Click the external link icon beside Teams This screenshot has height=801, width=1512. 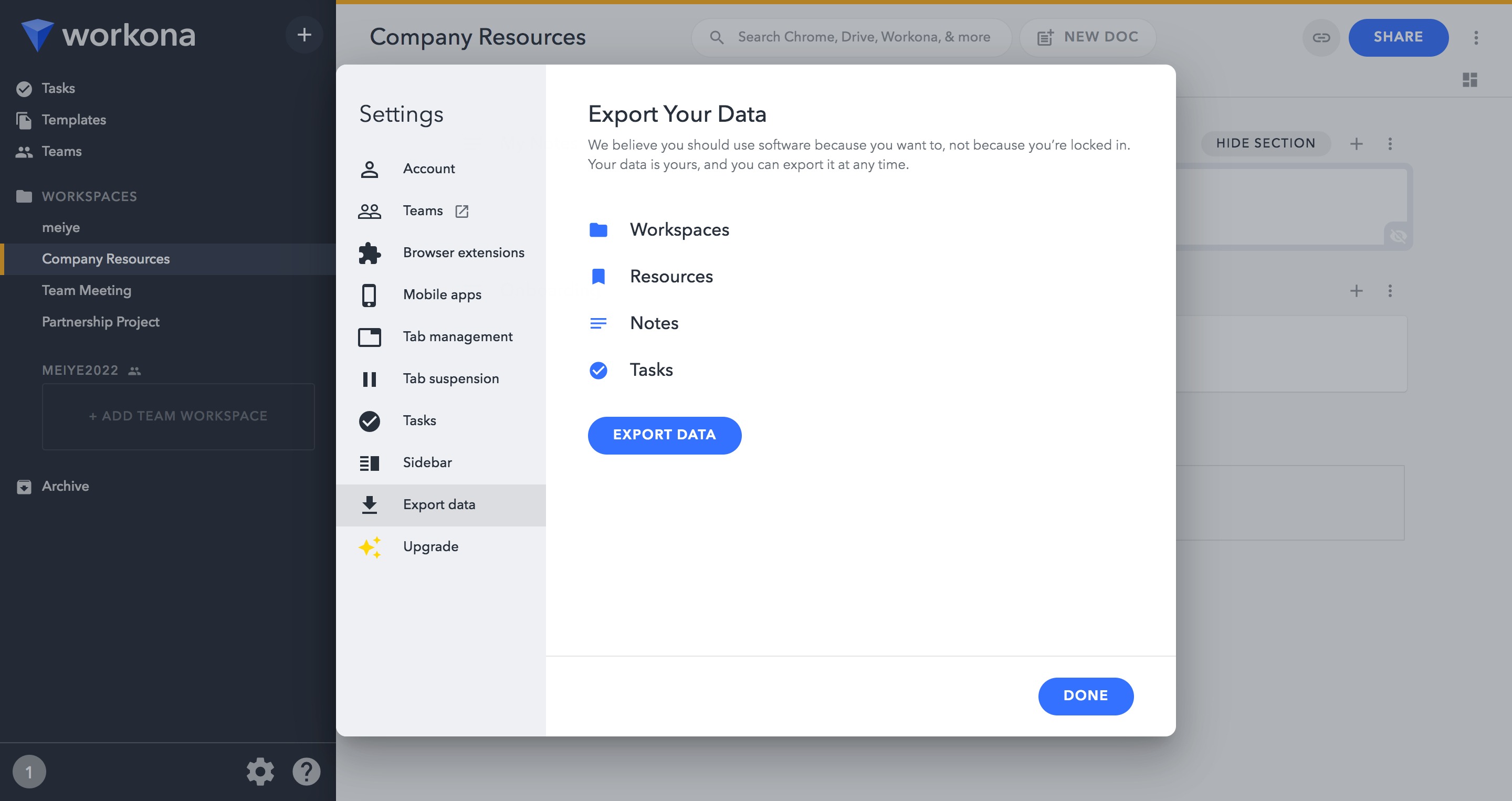462,211
